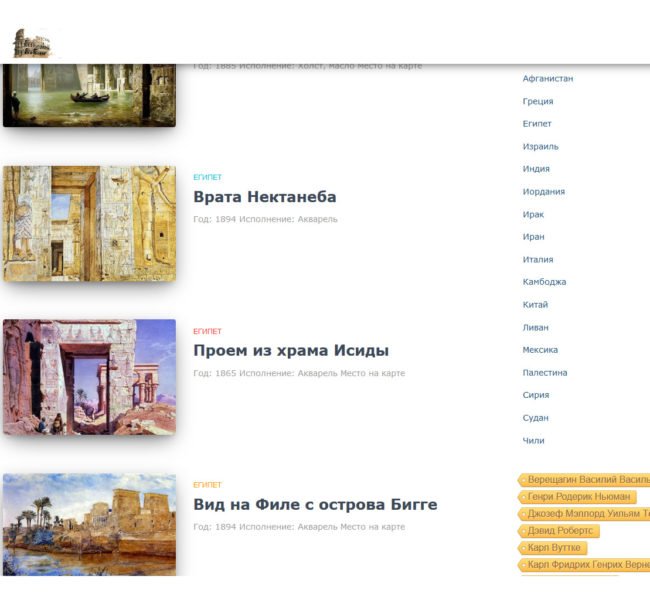The width and height of the screenshot is (650, 600).
Task: Choose Италия from the country list
Action: point(538,259)
